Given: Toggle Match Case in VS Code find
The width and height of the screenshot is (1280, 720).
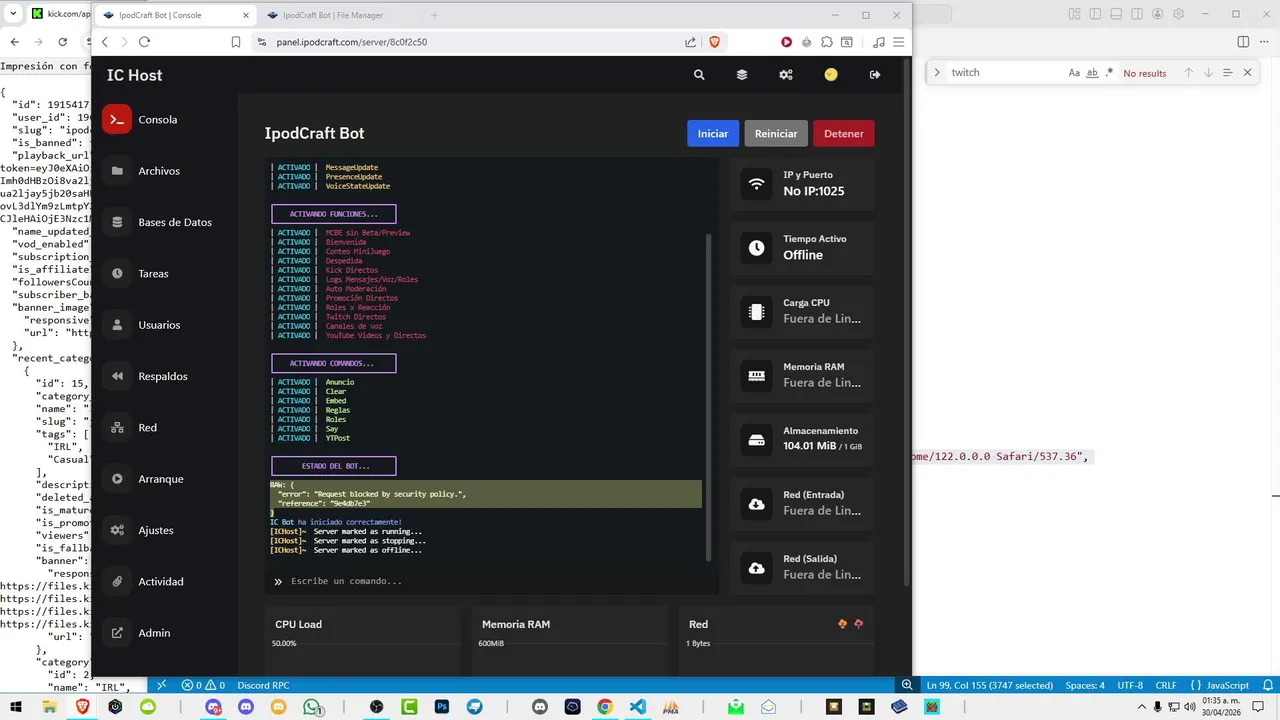Looking at the screenshot, I should tap(1074, 73).
